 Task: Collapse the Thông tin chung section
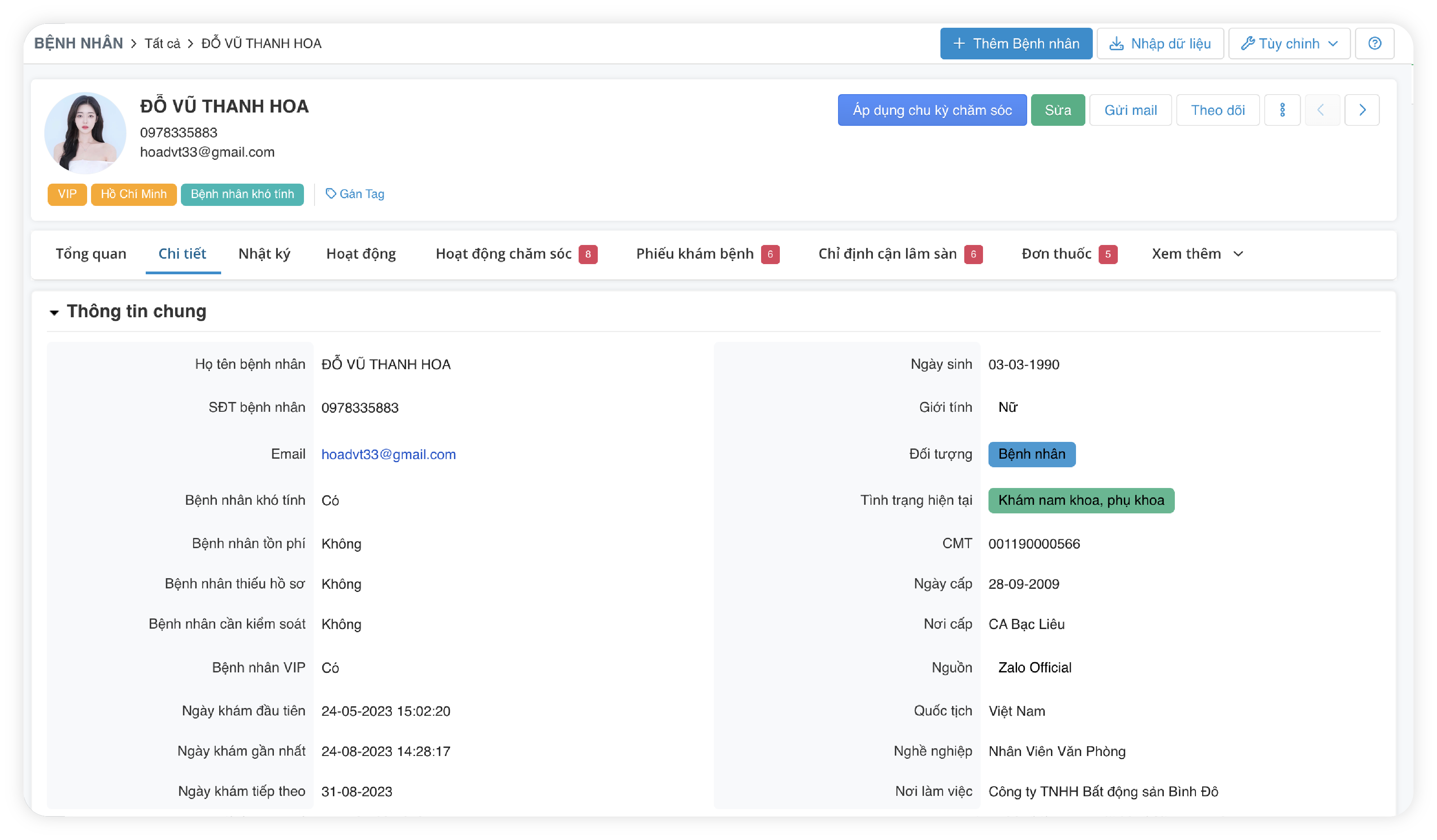[x=54, y=312]
